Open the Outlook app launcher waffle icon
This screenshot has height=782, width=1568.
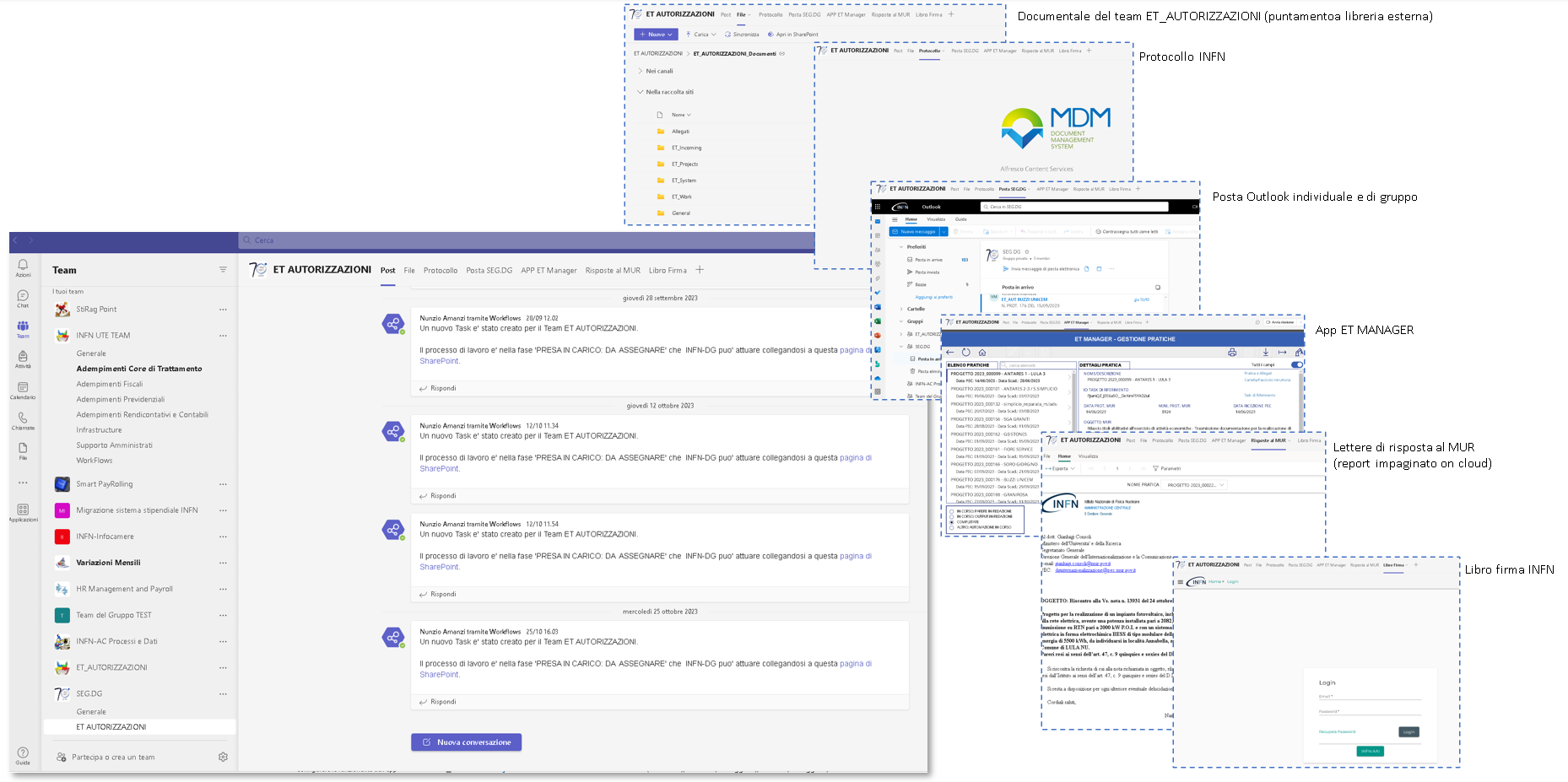878,207
